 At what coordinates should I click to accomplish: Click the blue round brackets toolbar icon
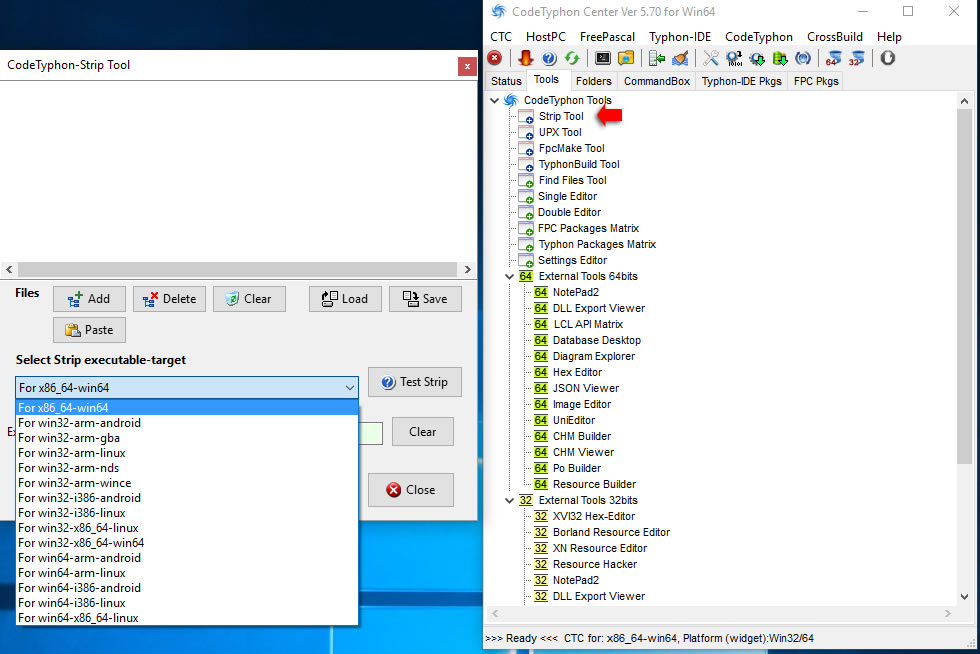pos(803,58)
